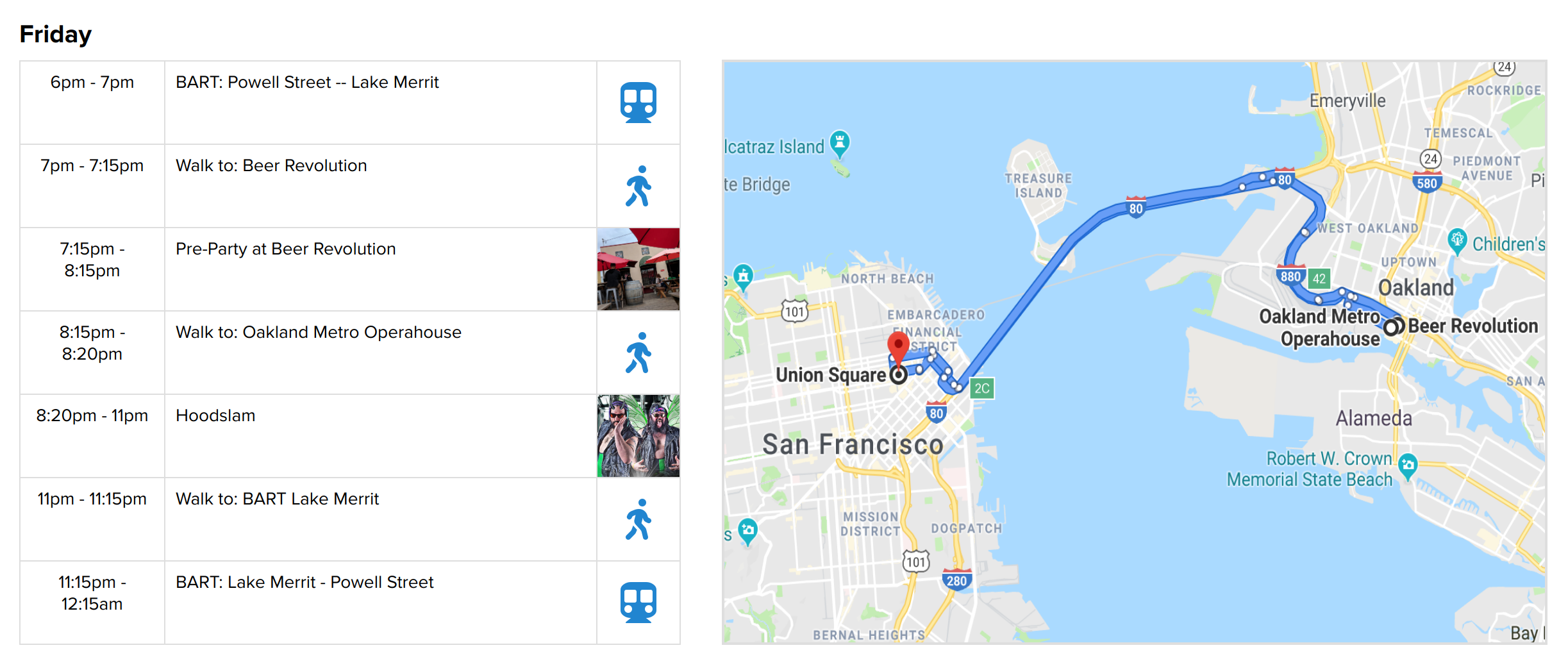1568x659 pixels.
Task: Click walking icon beside Walk to Beer Revolution
Action: point(638,187)
